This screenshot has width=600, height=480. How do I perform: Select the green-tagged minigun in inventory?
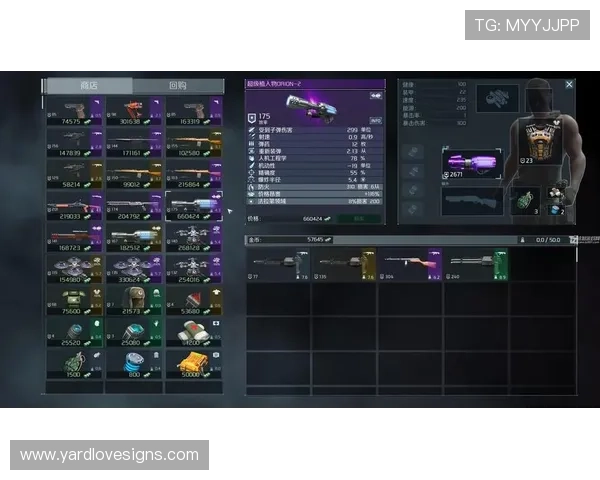pyautogui.click(x=475, y=264)
